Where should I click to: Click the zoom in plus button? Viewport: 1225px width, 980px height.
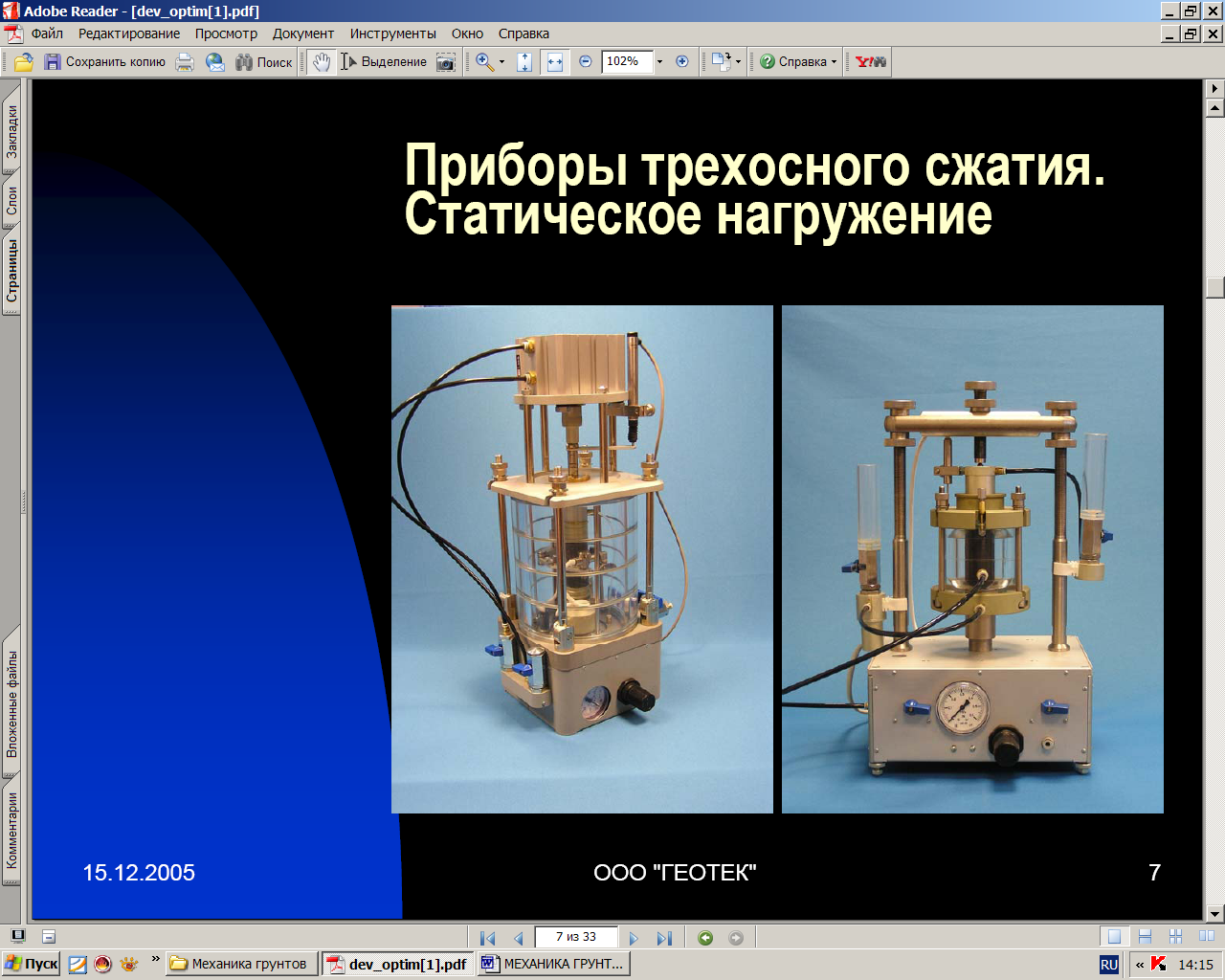click(x=682, y=62)
